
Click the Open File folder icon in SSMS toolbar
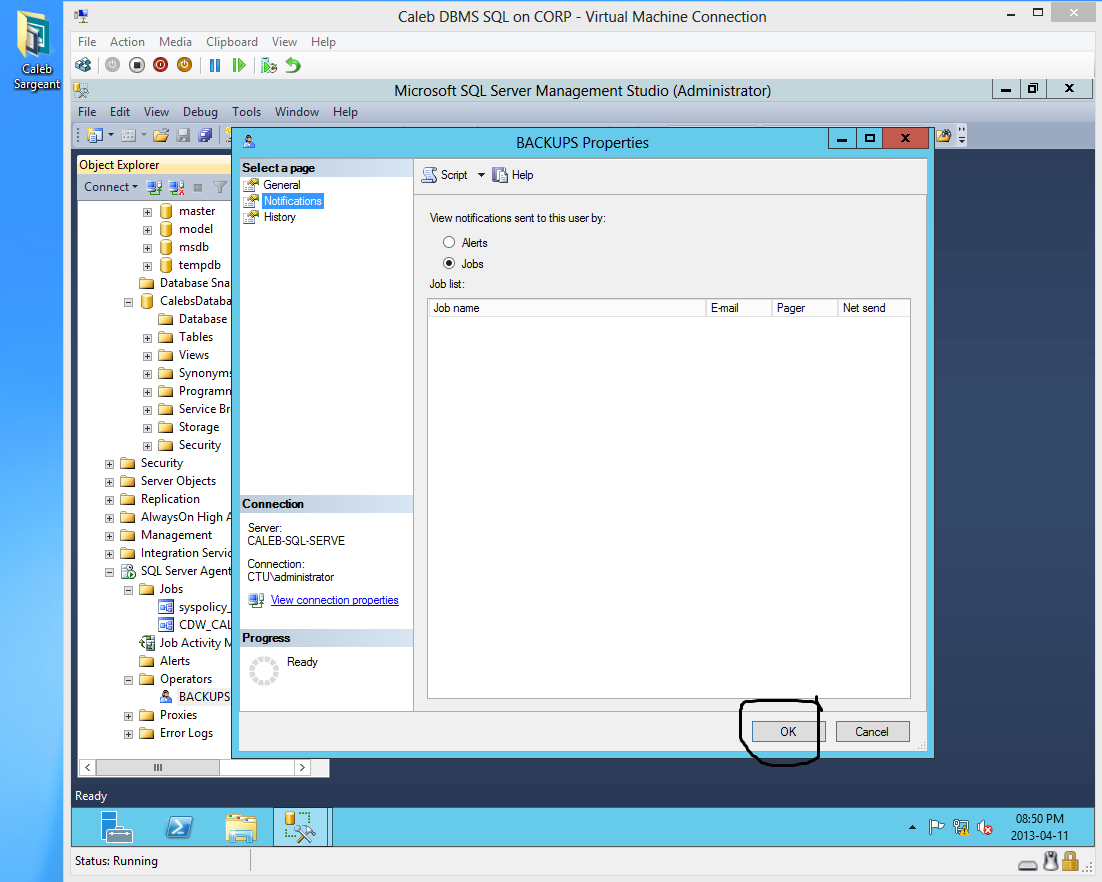161,135
